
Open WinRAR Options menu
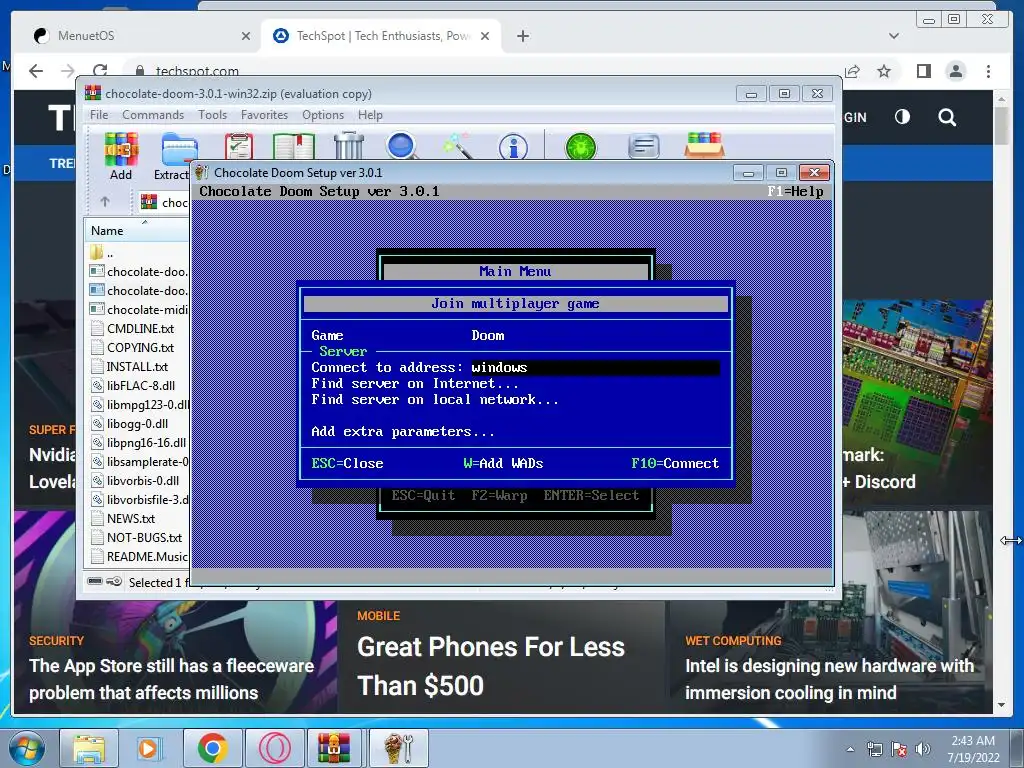click(323, 115)
